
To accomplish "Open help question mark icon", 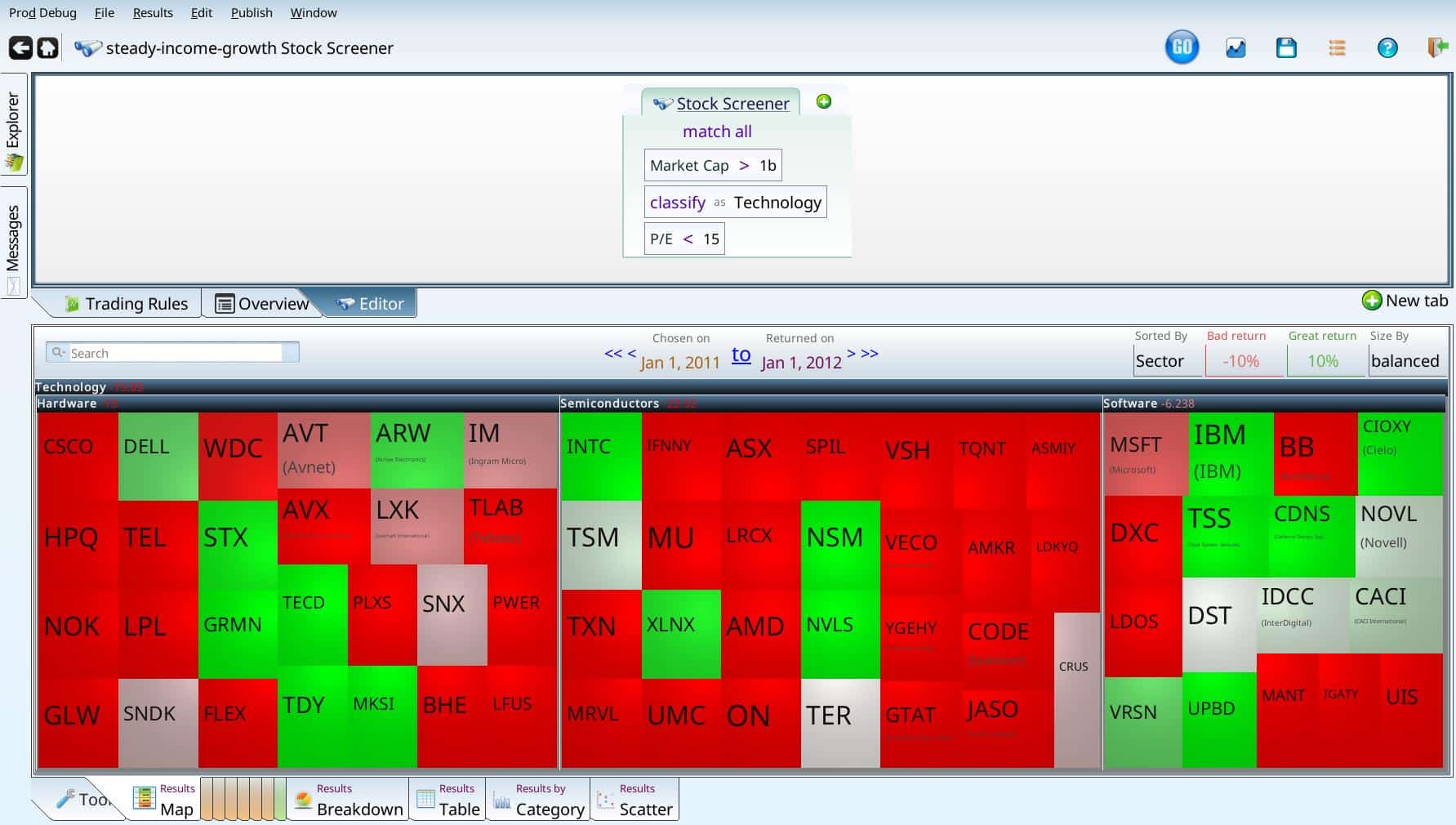I will (1387, 48).
